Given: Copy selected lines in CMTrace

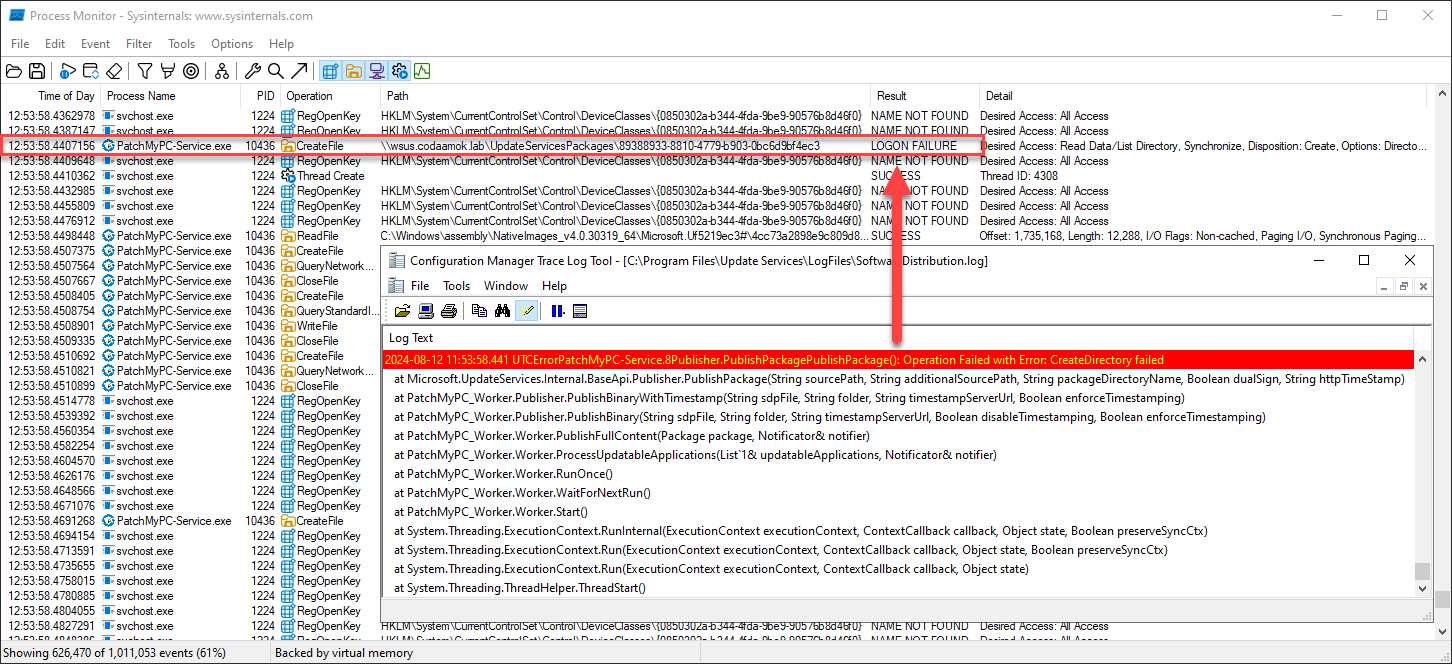Looking at the screenshot, I should pyautogui.click(x=480, y=311).
